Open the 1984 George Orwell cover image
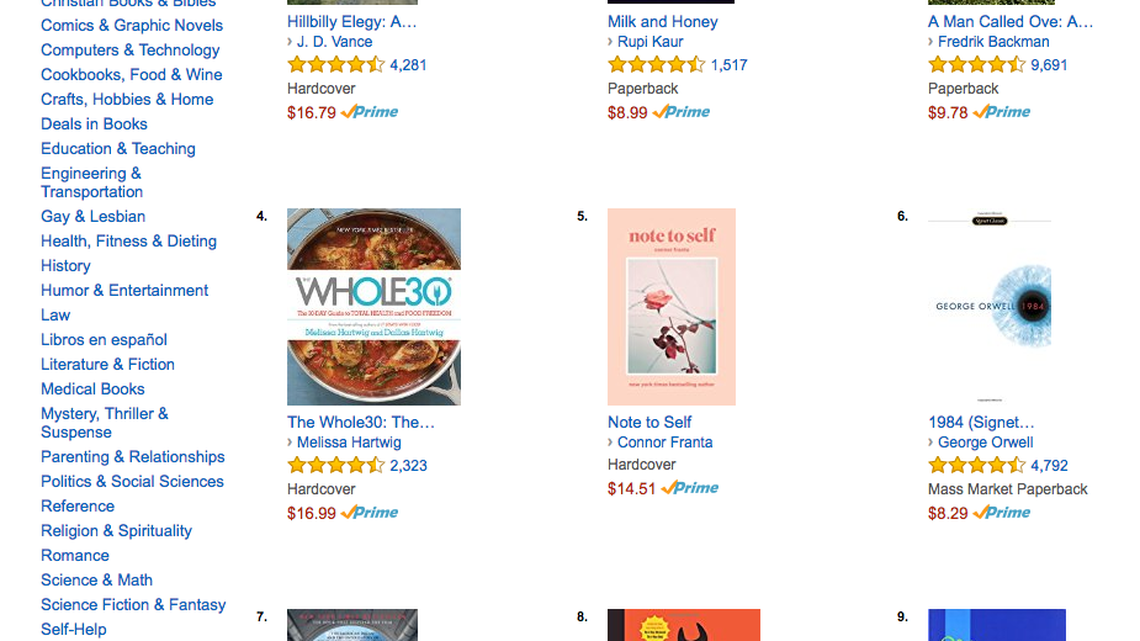Screen dimensions: 1140x641 989,306
